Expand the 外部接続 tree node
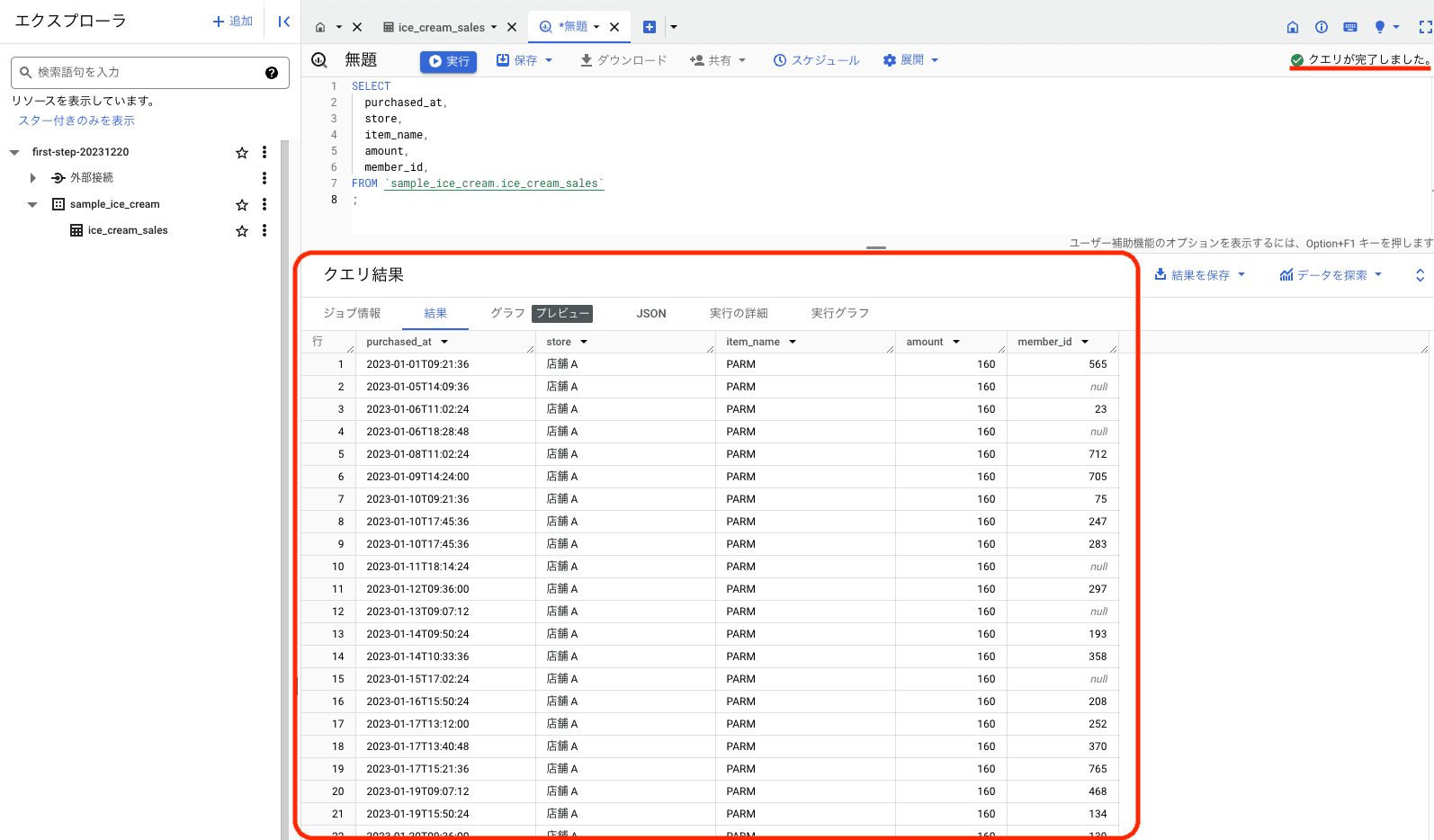The height and width of the screenshot is (840, 1434). pyautogui.click(x=33, y=178)
